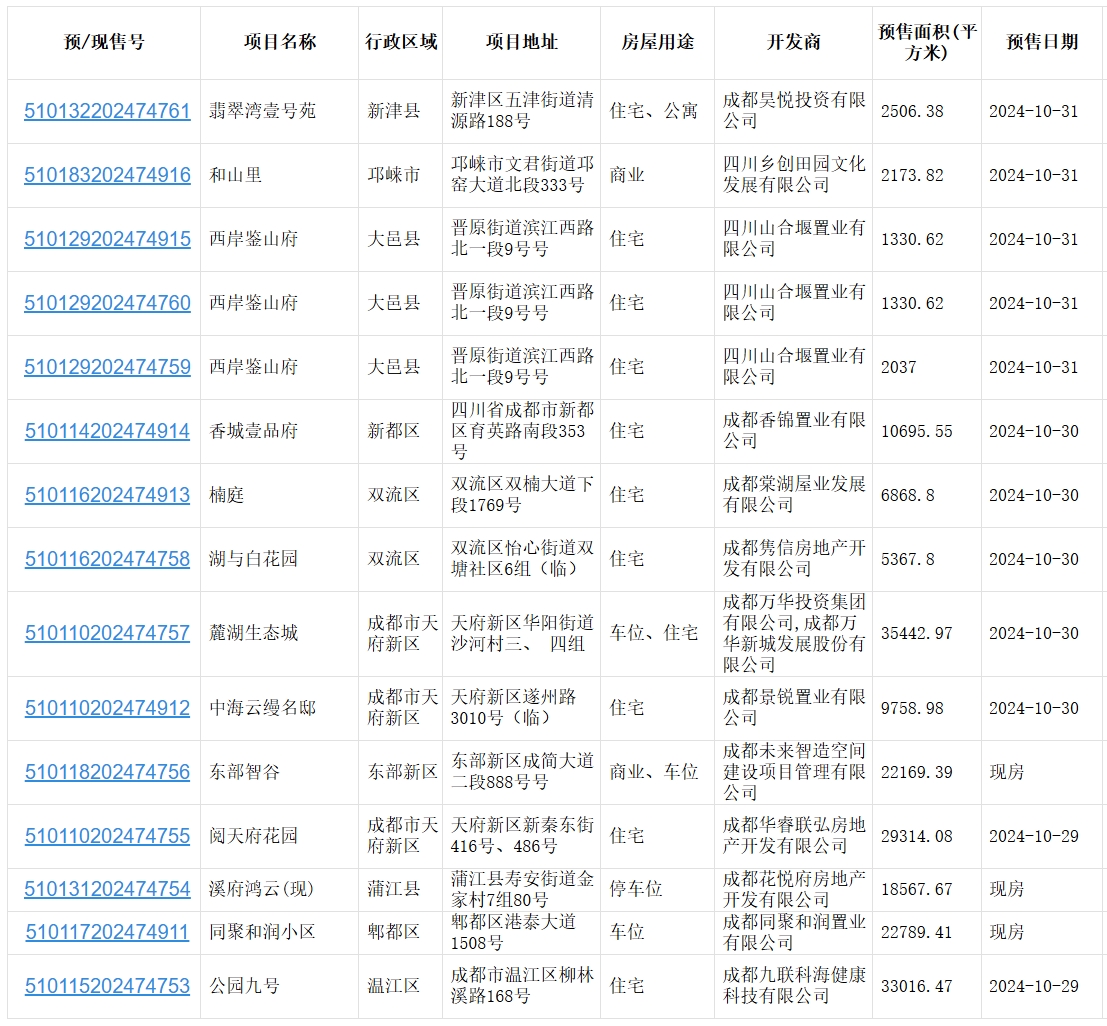The image size is (1107, 1026).
Task: Open presale permit link 510129202474759
Action: point(107,367)
